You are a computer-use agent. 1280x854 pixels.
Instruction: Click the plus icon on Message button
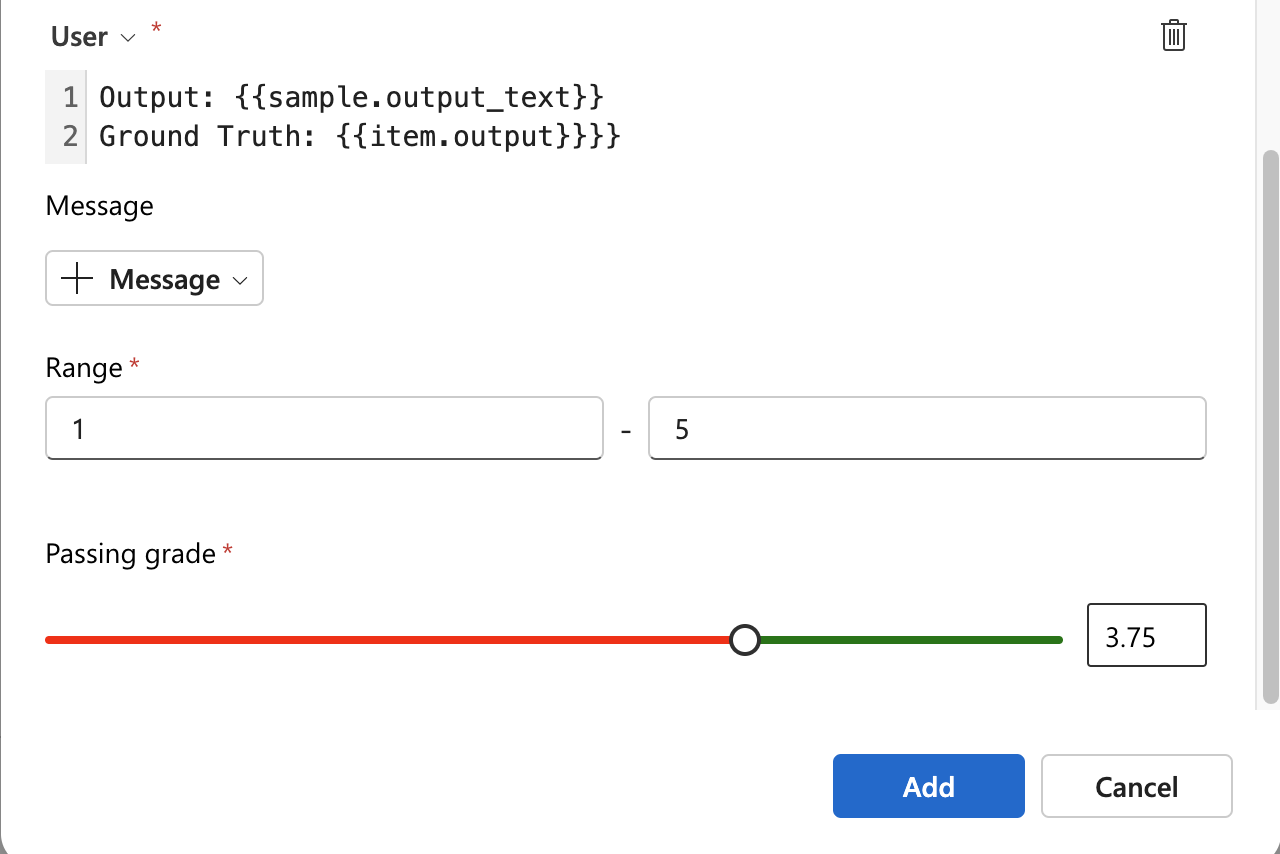77,279
